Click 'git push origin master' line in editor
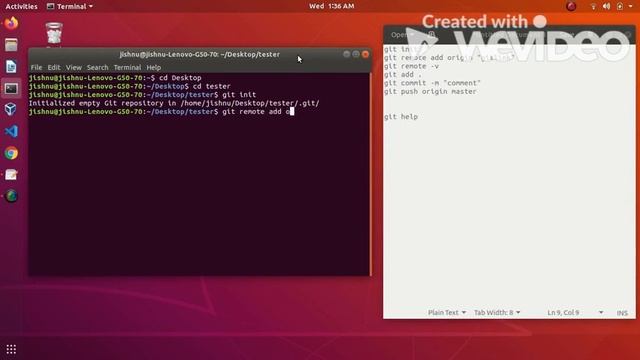Screen dimensions: 640x360 pyautogui.click(x=430, y=91)
